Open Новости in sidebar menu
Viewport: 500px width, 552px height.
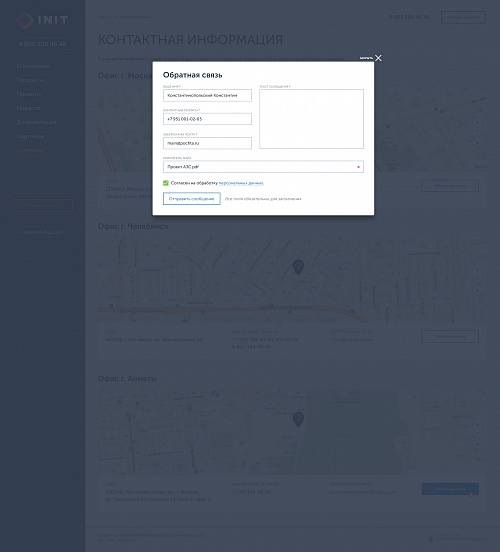[28, 108]
